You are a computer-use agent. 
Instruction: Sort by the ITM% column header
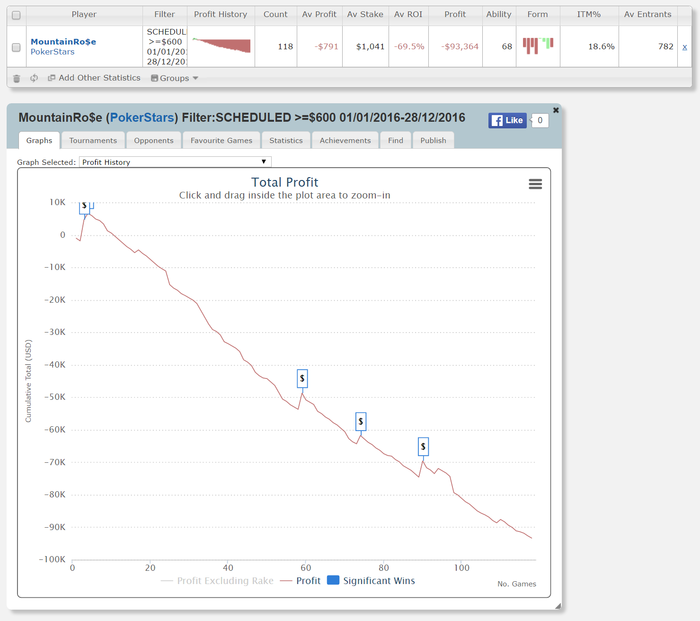click(x=589, y=15)
